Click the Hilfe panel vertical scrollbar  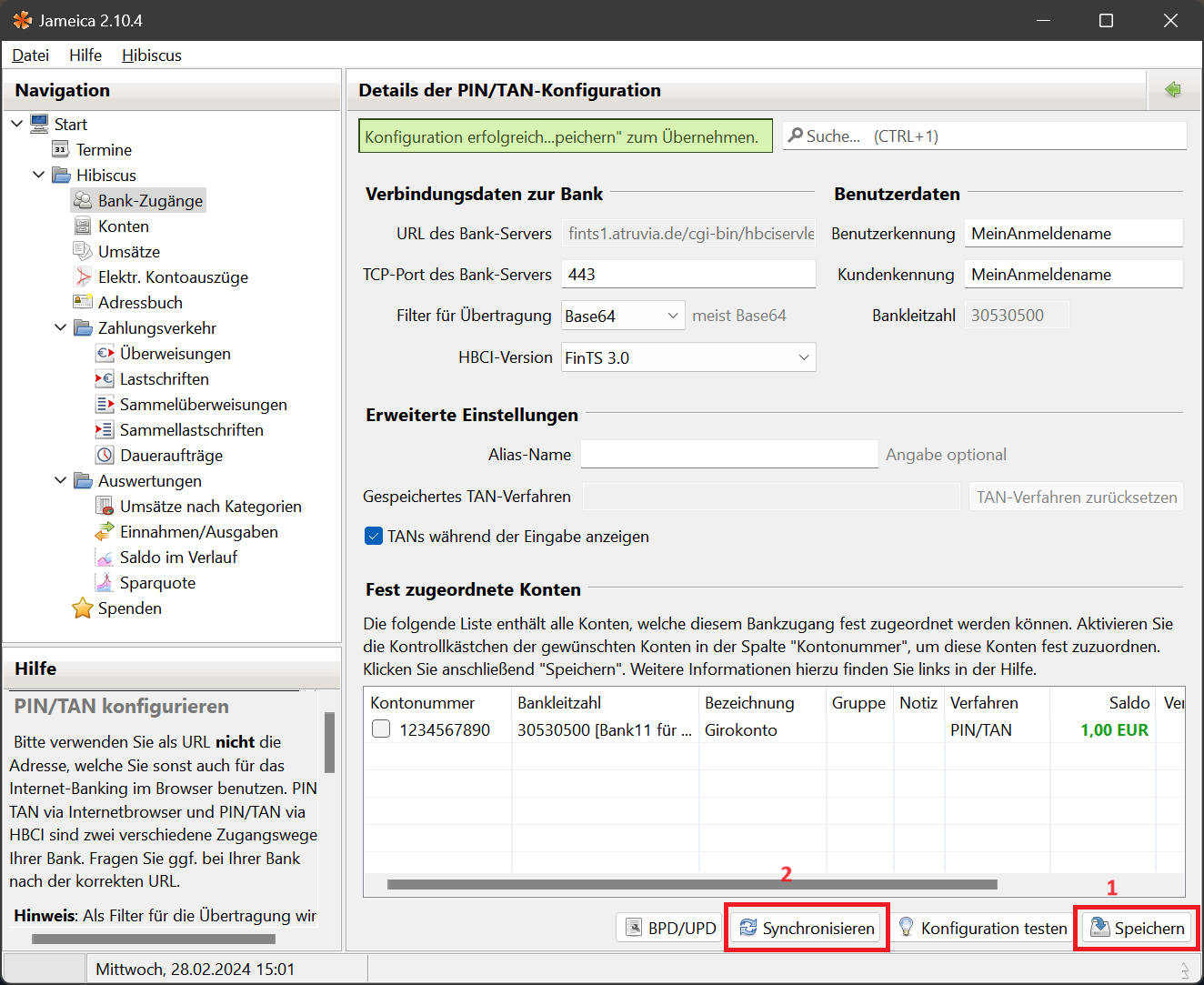(x=329, y=742)
